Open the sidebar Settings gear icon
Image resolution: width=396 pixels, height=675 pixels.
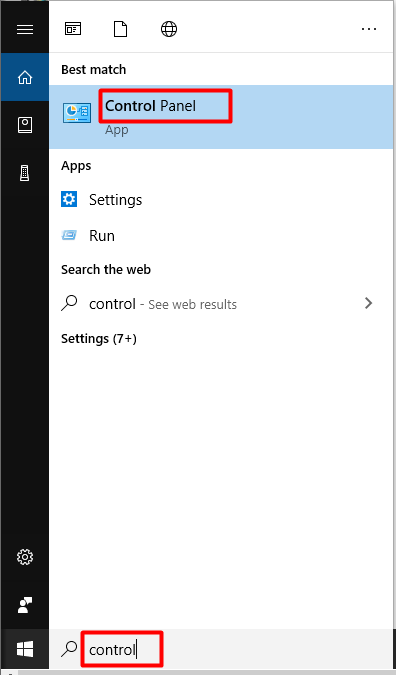coord(25,557)
